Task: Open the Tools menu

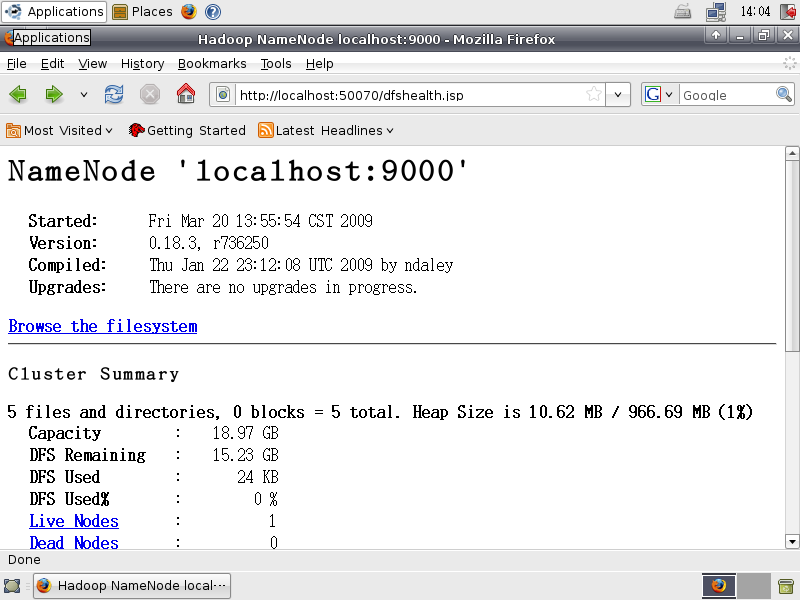Action: coord(276,64)
